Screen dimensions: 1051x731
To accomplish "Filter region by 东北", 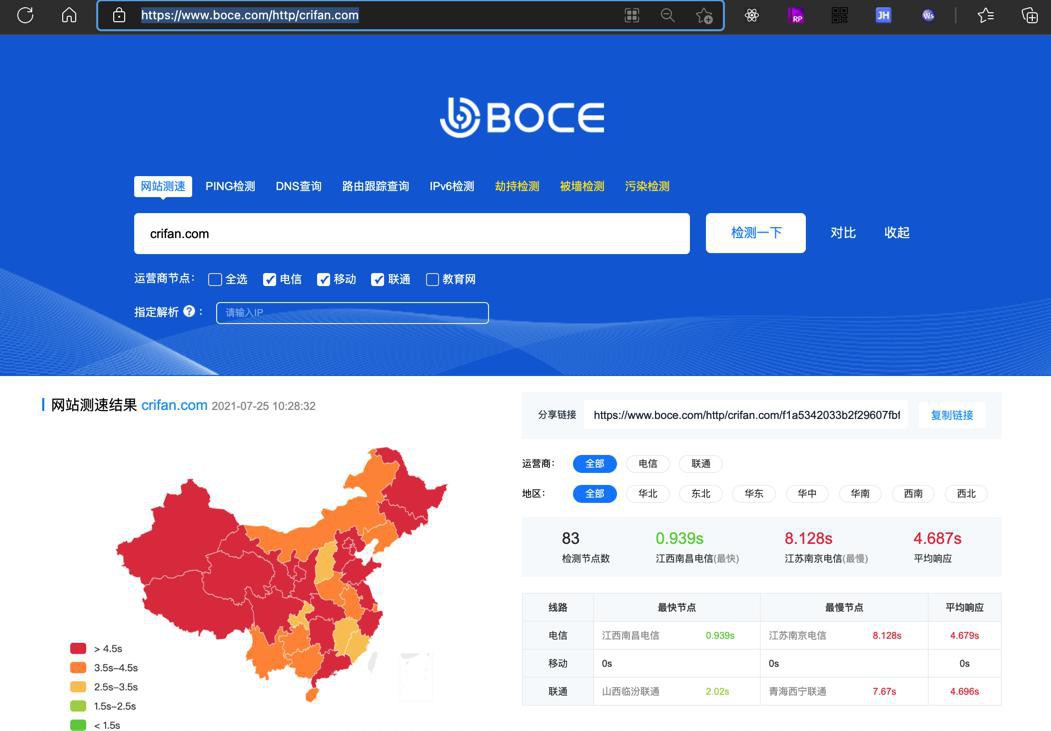I will (x=700, y=494).
